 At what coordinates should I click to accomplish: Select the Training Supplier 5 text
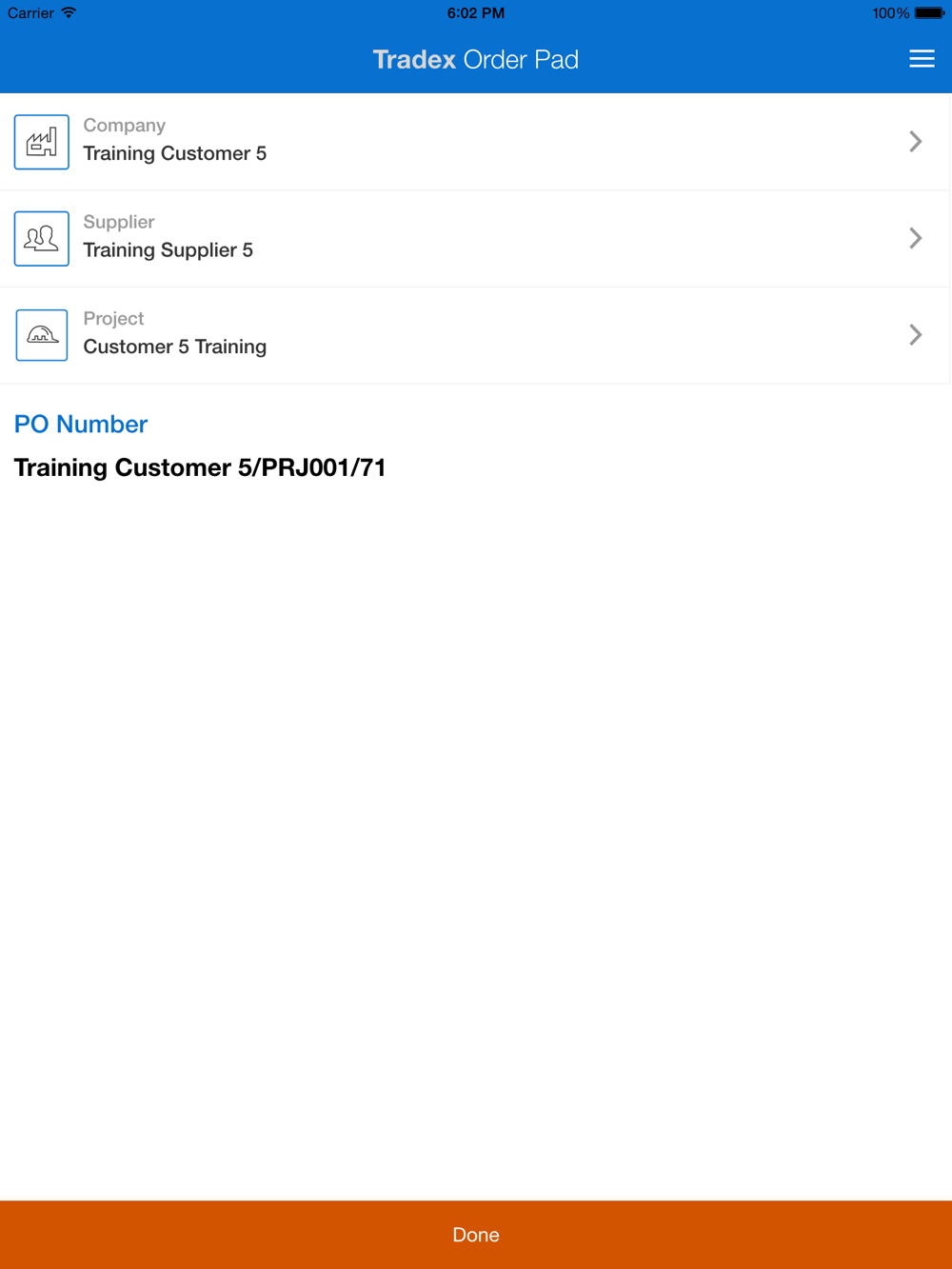tap(169, 250)
